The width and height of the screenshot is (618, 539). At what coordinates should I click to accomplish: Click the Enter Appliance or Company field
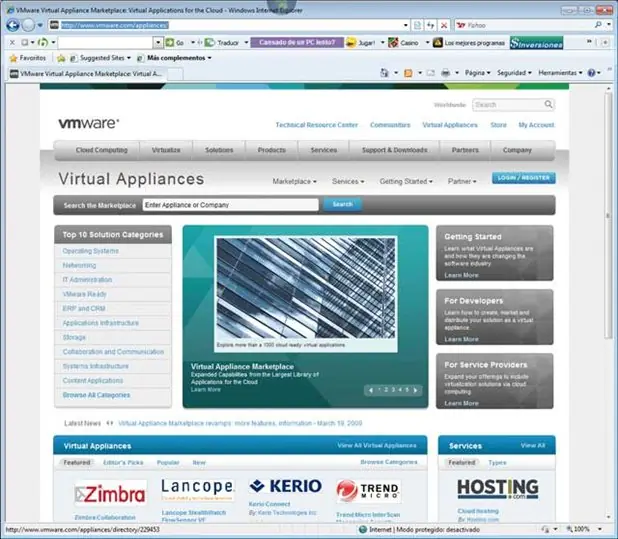(x=231, y=205)
